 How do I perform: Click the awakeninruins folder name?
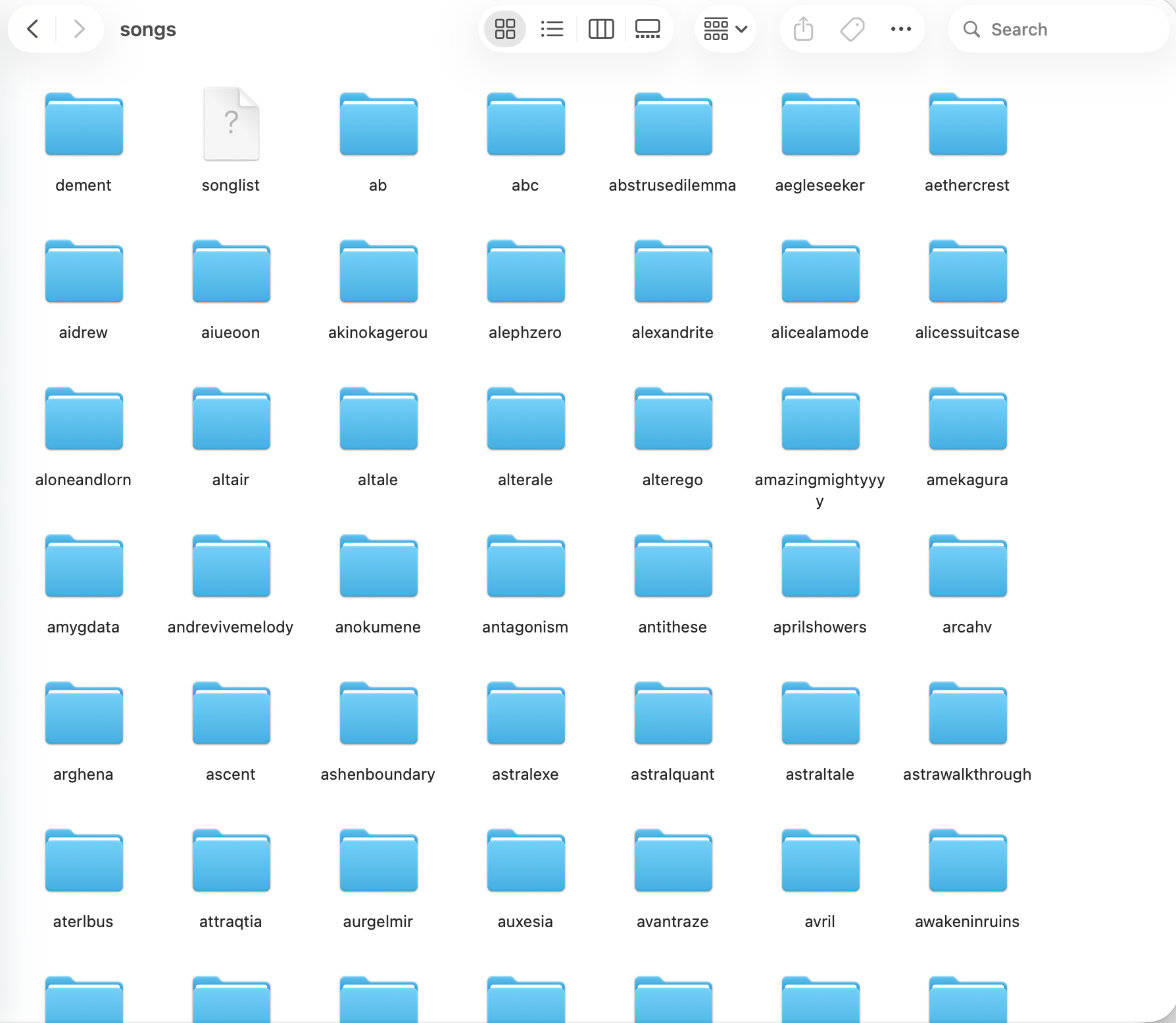pos(968,922)
